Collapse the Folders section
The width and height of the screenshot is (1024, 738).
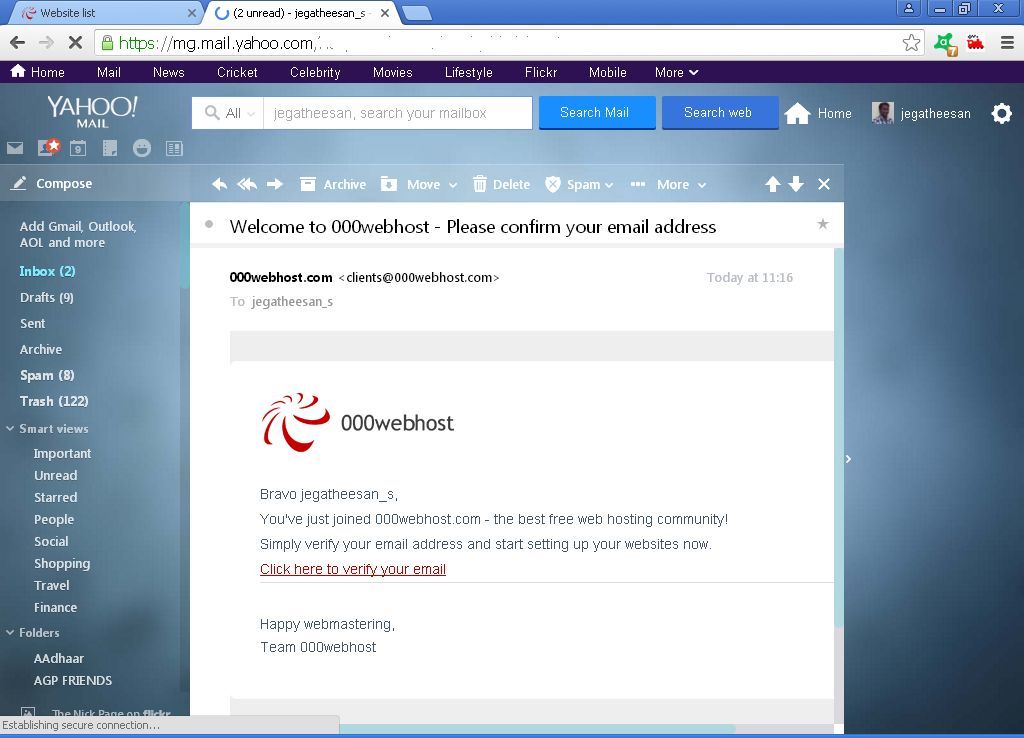pos(10,633)
